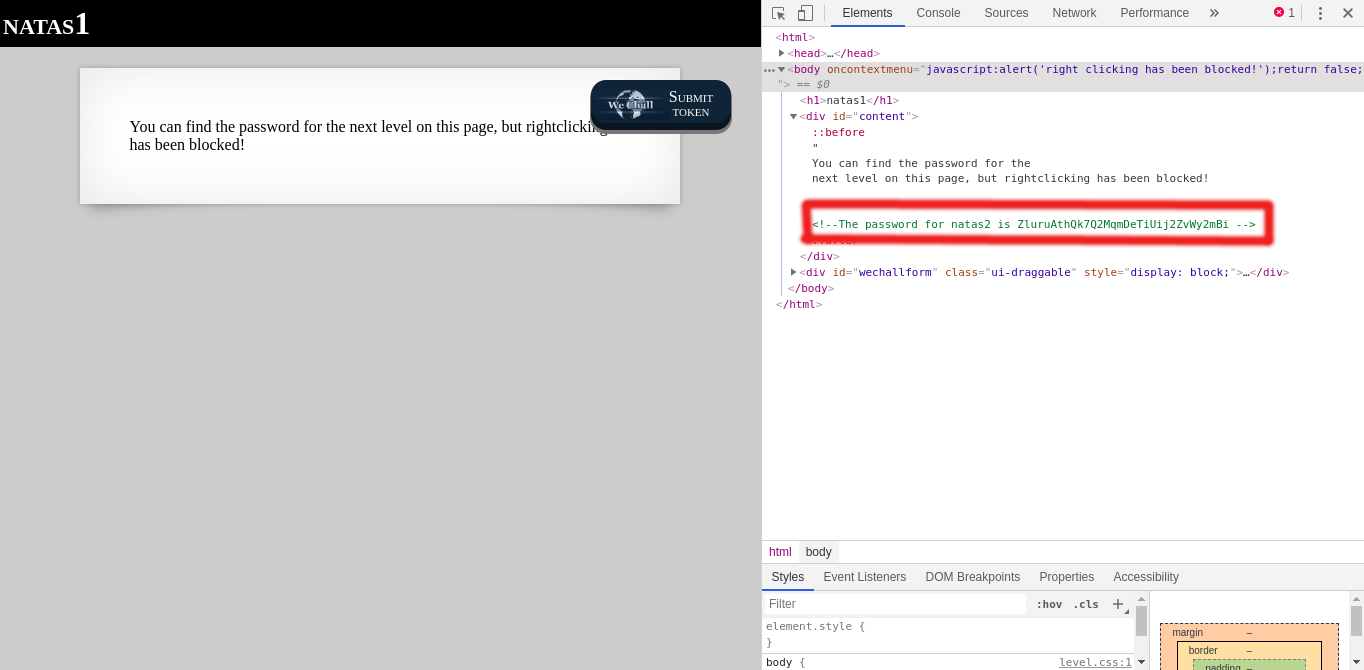Select the Styles pane tab
Viewport: 1364px width, 670px height.
tap(788, 577)
